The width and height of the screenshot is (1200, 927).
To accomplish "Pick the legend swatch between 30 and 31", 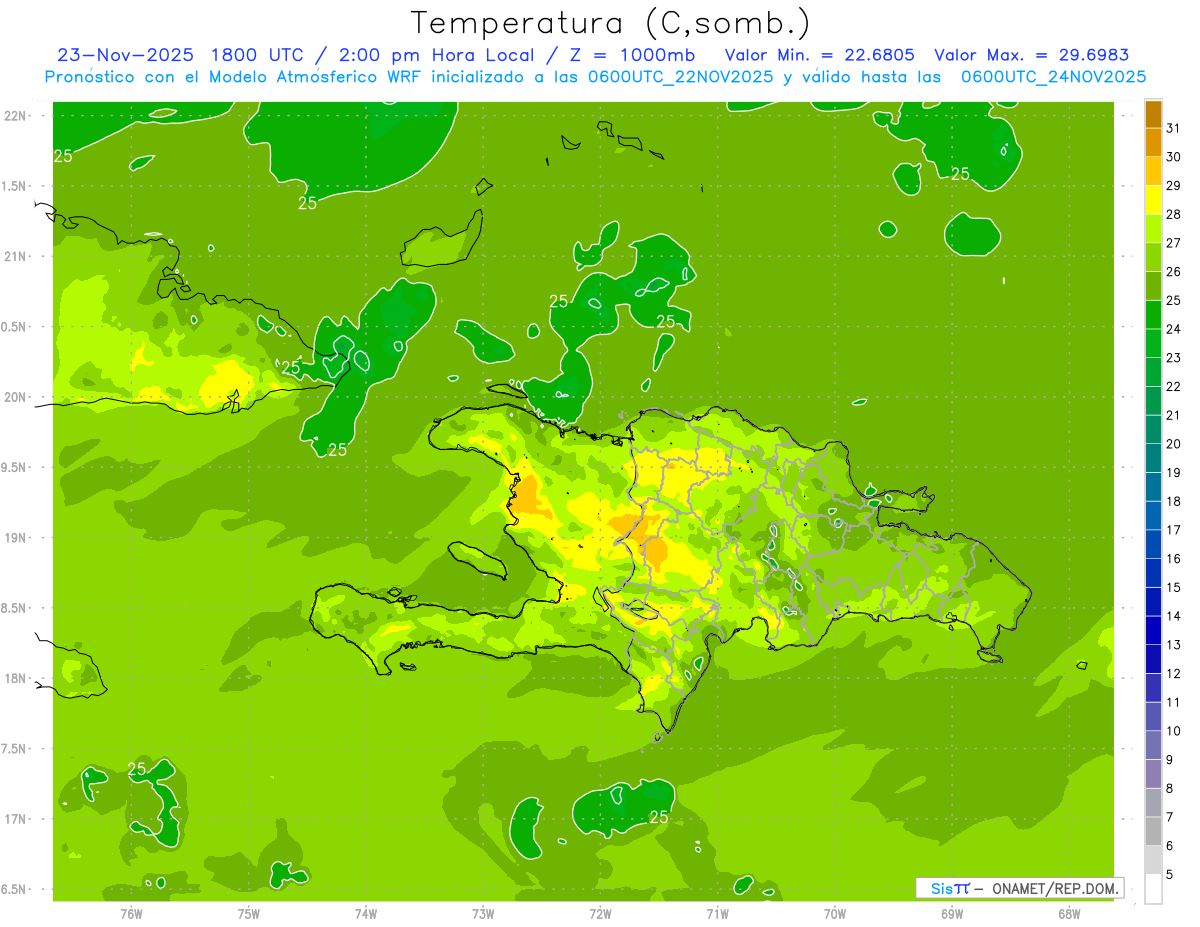I will (1153, 143).
